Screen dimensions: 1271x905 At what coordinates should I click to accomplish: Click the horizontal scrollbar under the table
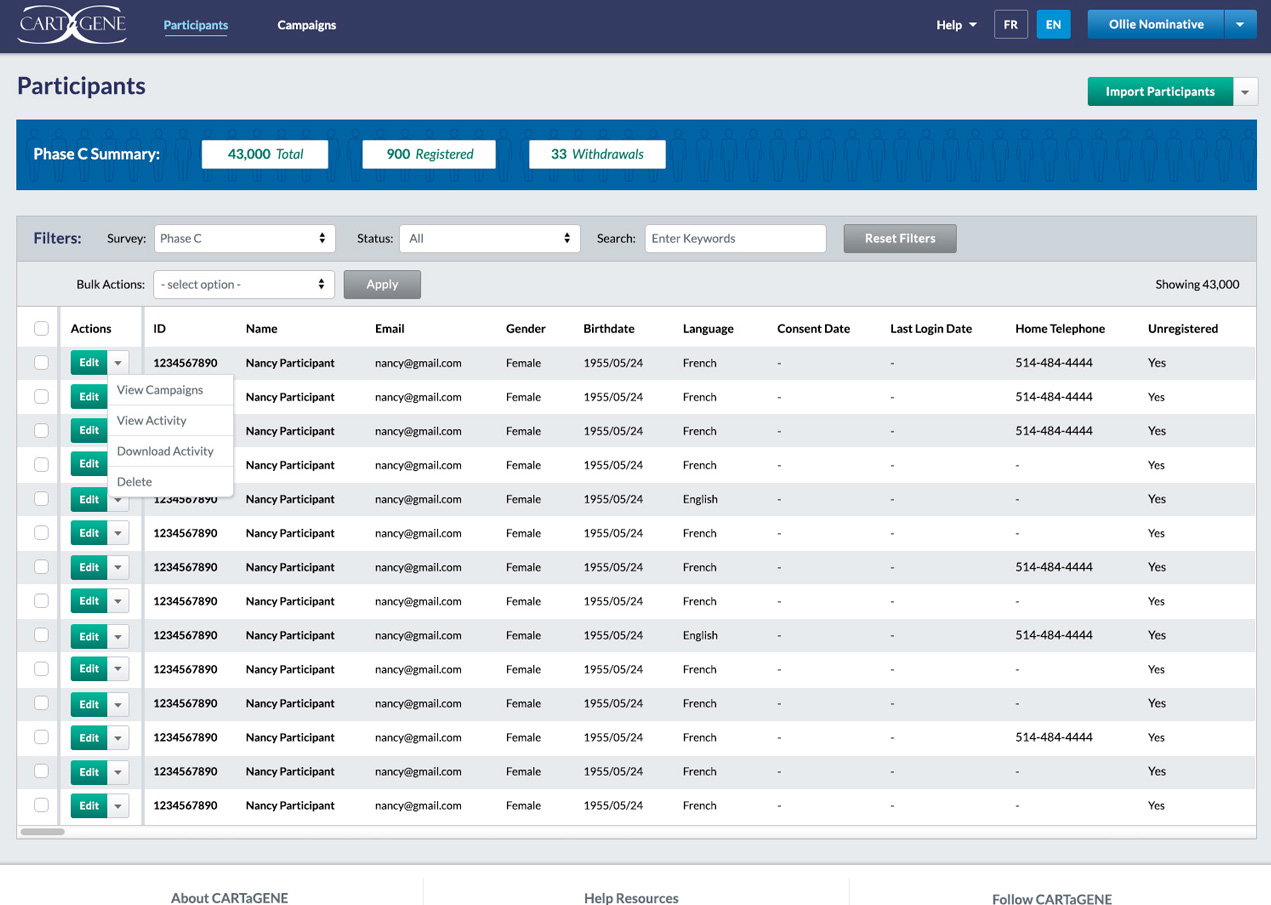click(x=43, y=831)
